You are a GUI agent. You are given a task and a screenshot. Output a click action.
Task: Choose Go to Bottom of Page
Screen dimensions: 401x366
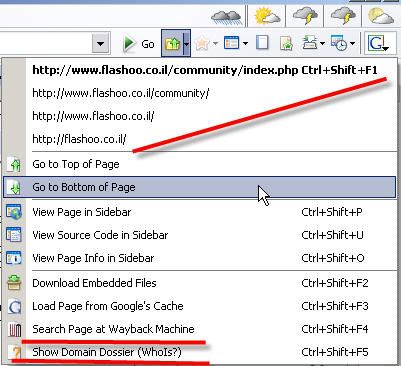coord(200,187)
